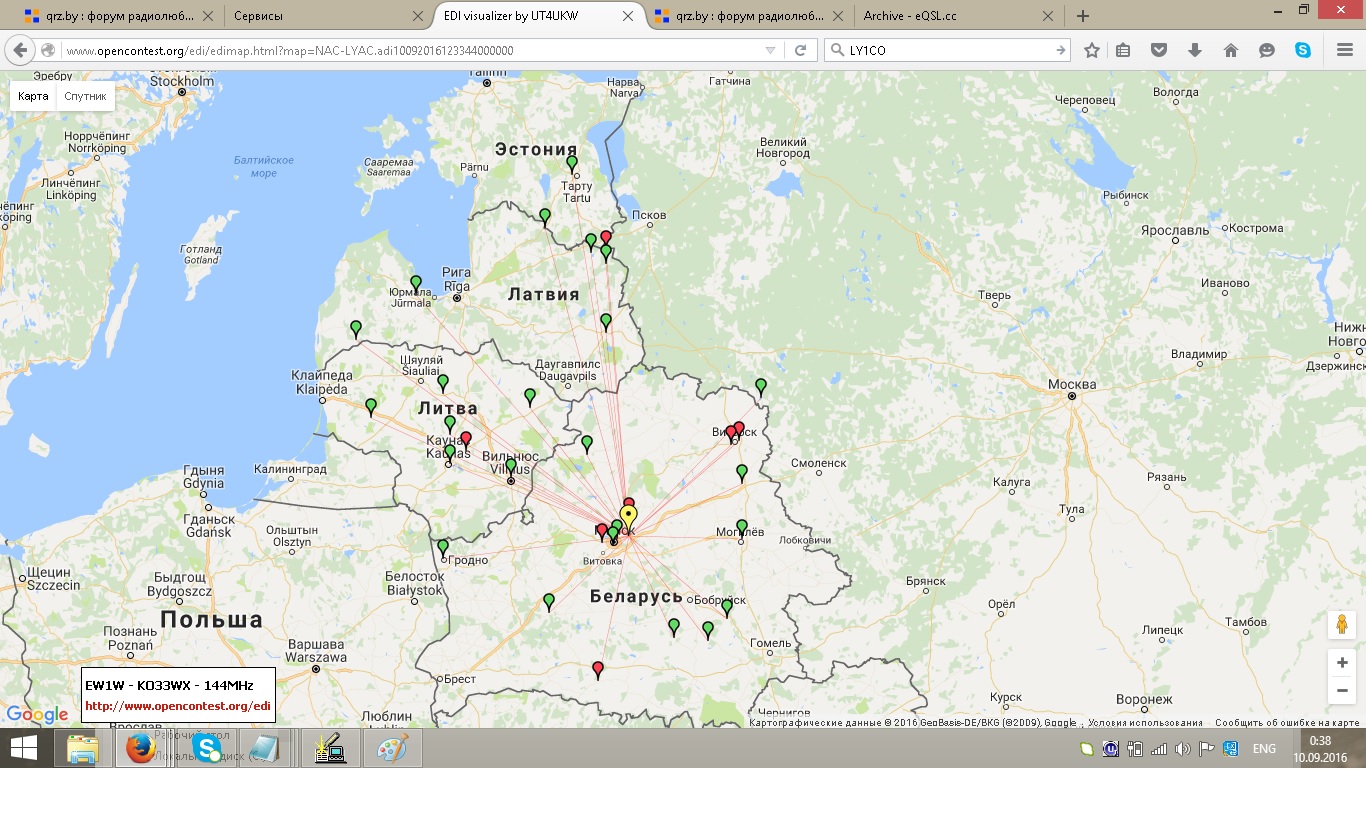The image size is (1366, 820).
Task: Open the opencontest.org/edi link in legend
Action: 177,705
